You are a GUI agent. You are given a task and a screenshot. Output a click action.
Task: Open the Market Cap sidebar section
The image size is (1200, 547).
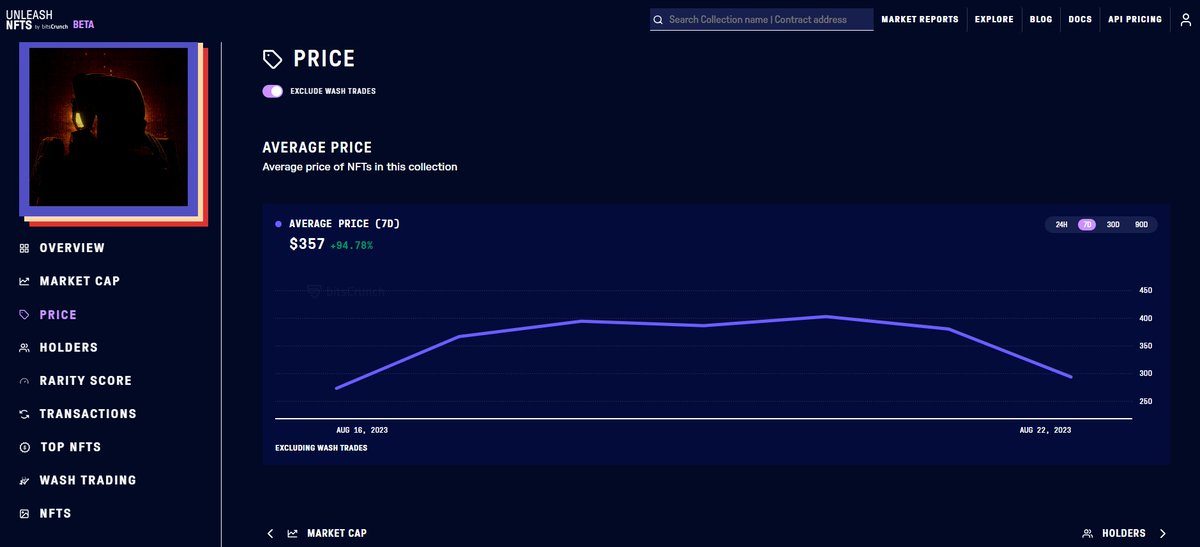tap(80, 281)
